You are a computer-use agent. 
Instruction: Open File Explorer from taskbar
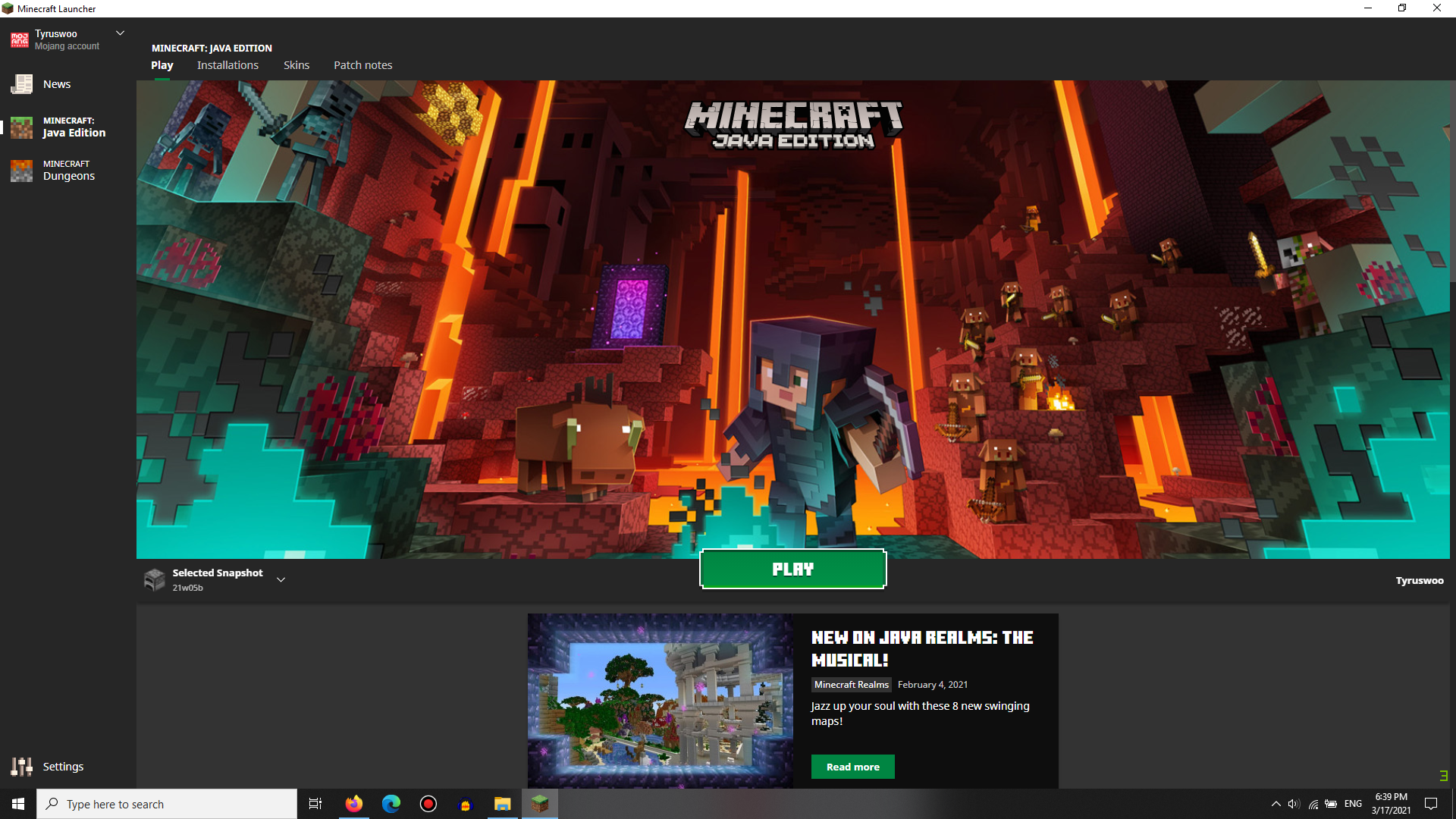(x=503, y=804)
